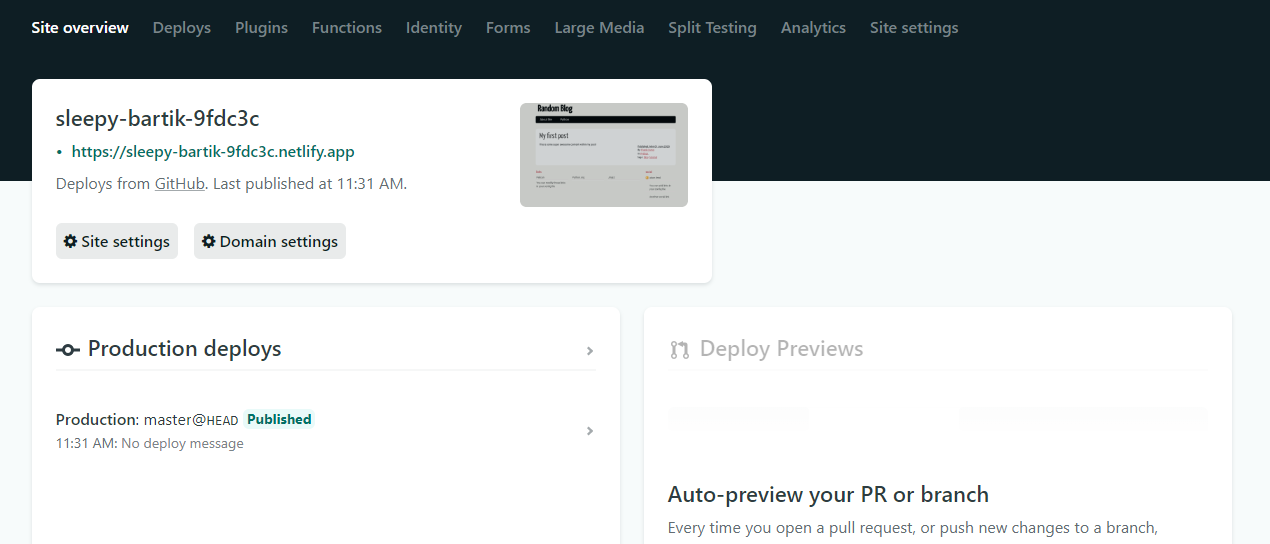Open the Site overview tab
This screenshot has height=544, width=1270.
tap(80, 28)
